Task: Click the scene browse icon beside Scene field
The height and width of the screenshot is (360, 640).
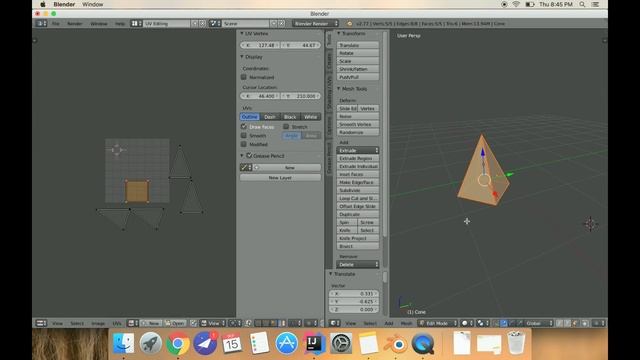Action: 215,24
